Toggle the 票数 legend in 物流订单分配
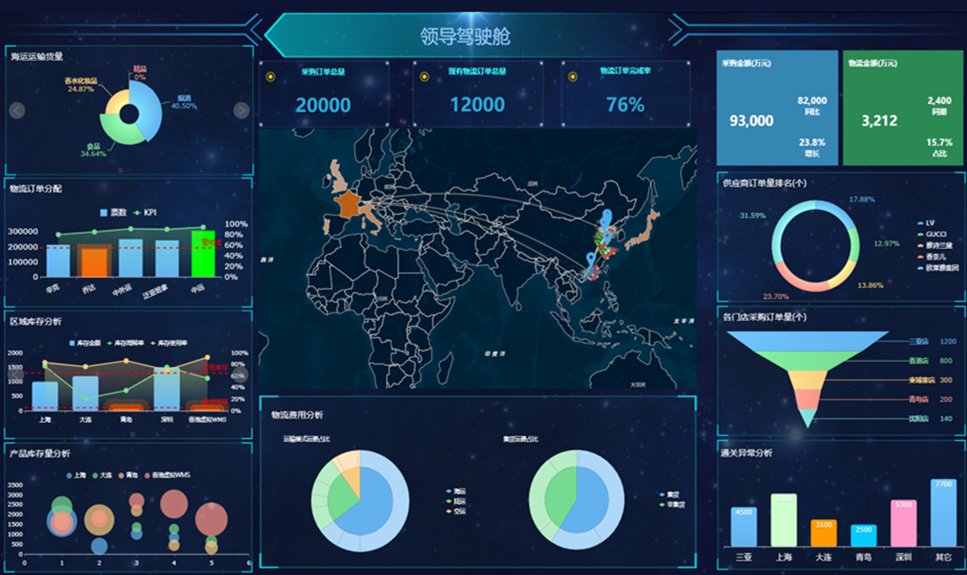The image size is (967, 575). [117, 213]
